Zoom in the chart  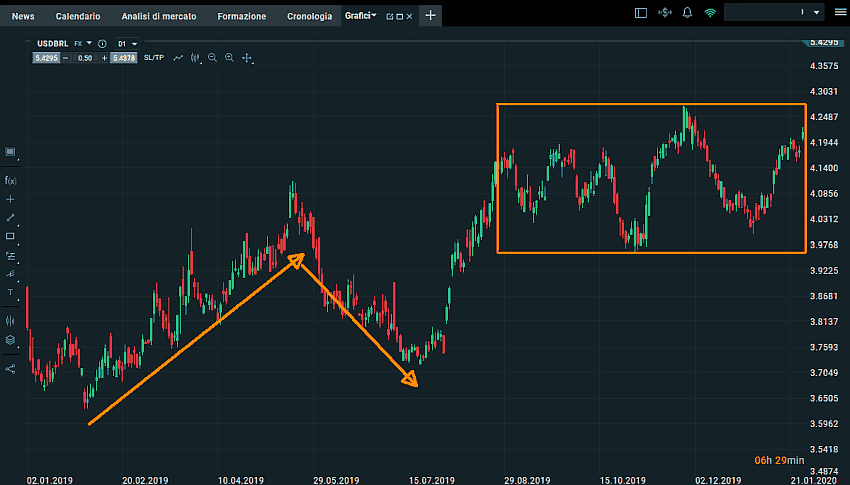[x=230, y=58]
